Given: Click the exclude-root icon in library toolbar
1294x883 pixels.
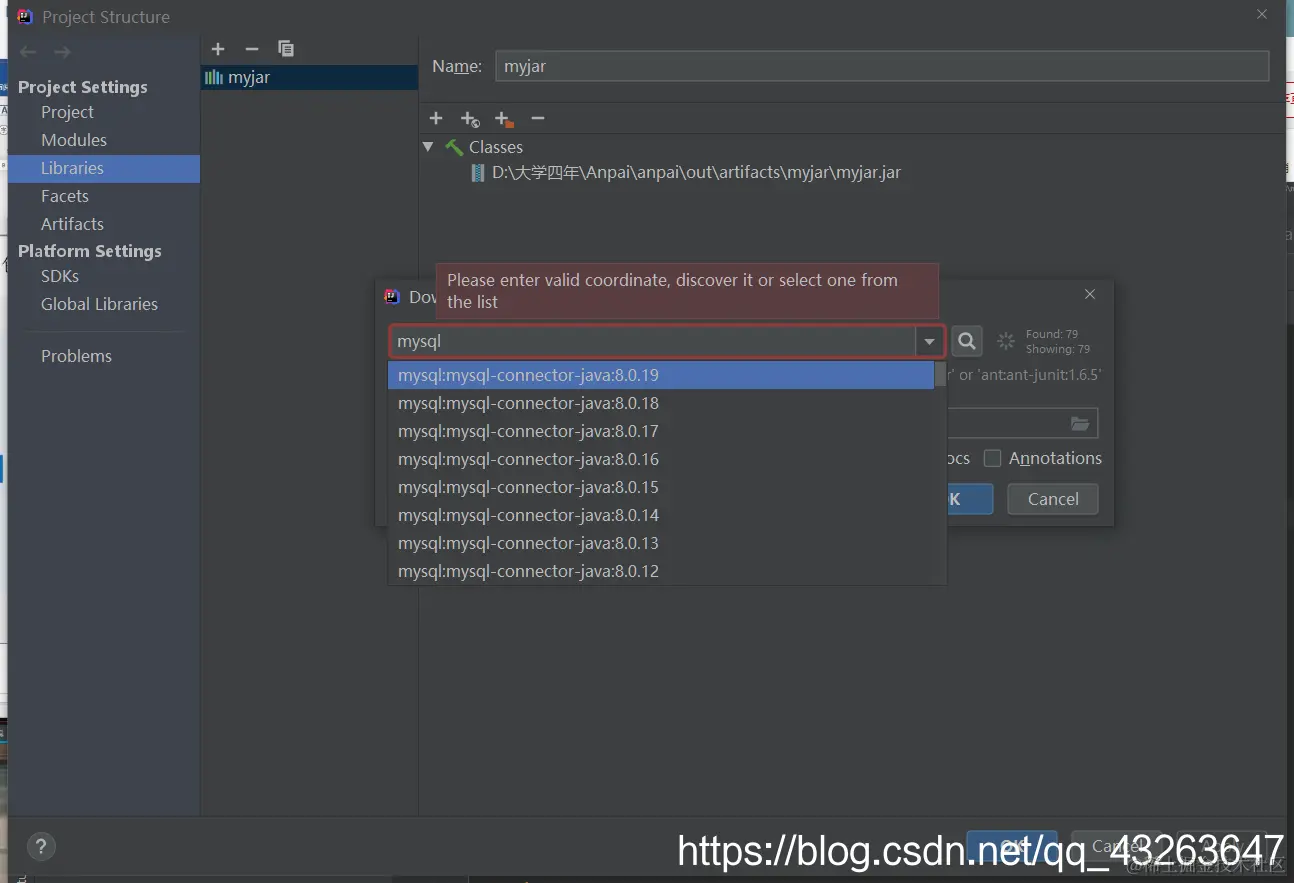Looking at the screenshot, I should pos(504,119).
